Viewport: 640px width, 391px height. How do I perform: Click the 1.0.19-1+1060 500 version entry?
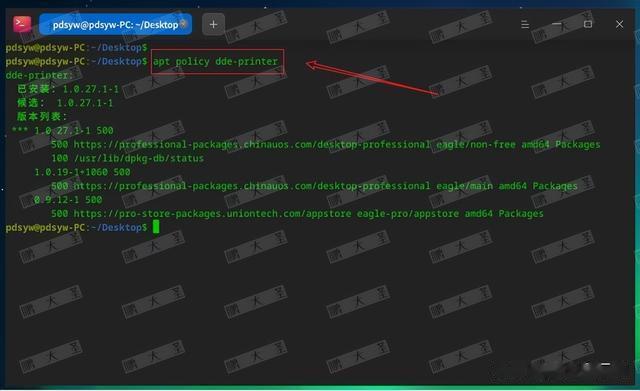coord(82,172)
